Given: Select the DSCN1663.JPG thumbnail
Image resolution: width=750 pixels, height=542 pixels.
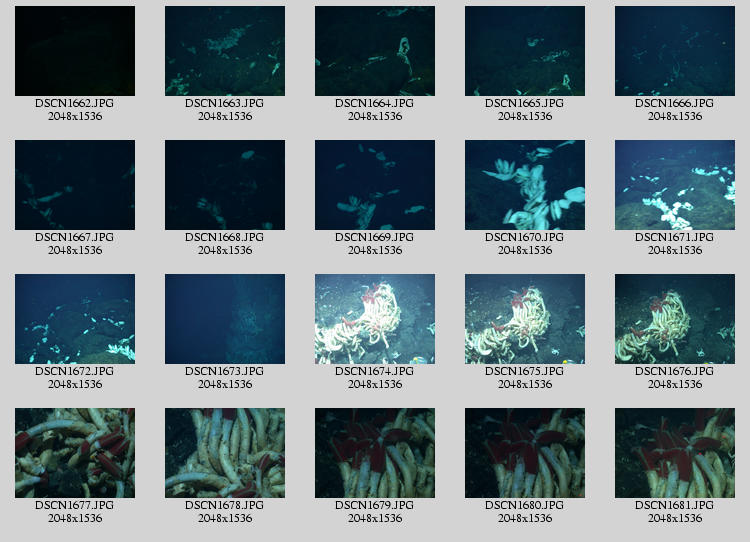Looking at the screenshot, I should pyautogui.click(x=225, y=51).
